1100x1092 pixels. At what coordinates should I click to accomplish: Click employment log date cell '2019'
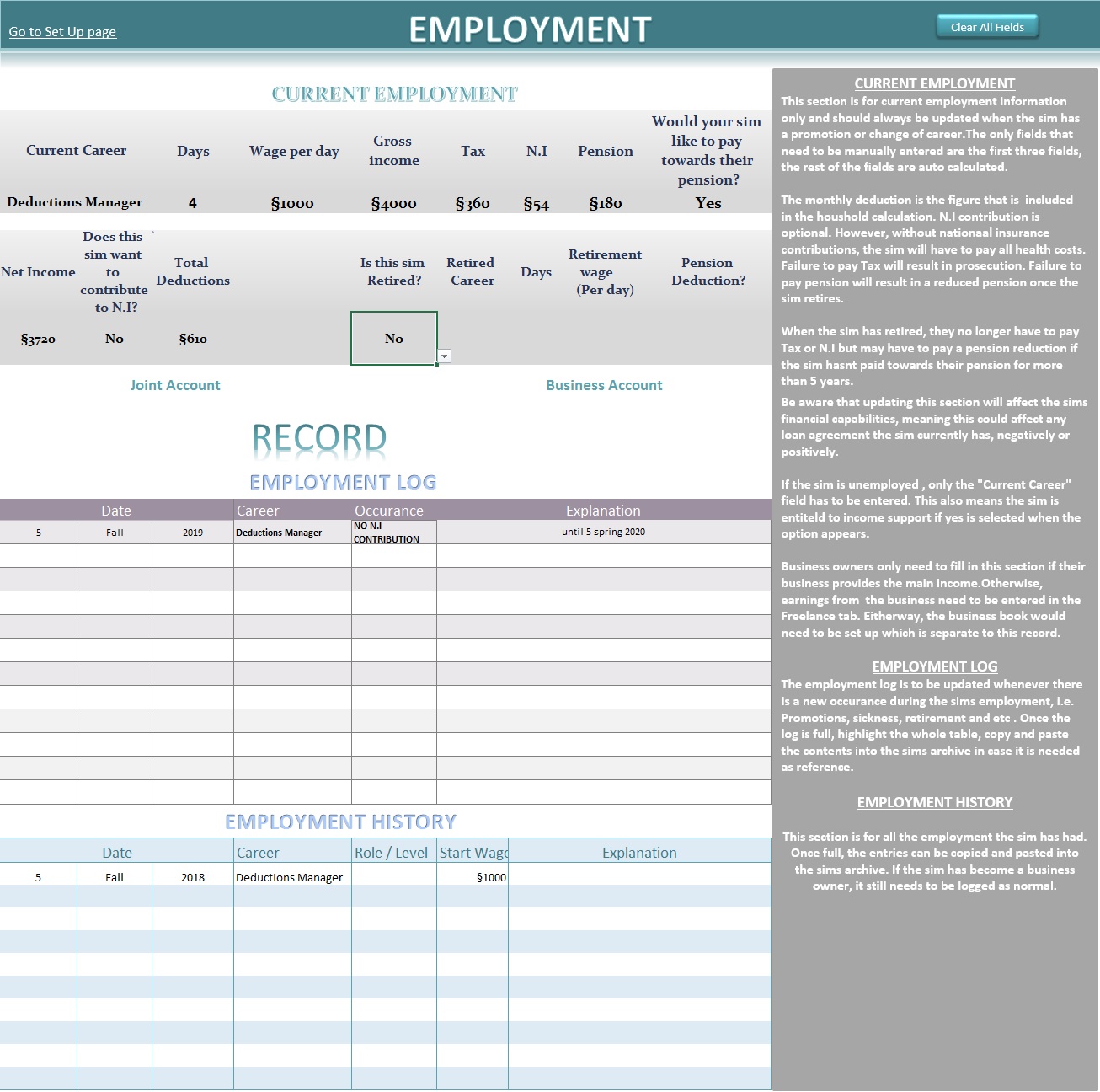pyautogui.click(x=193, y=533)
